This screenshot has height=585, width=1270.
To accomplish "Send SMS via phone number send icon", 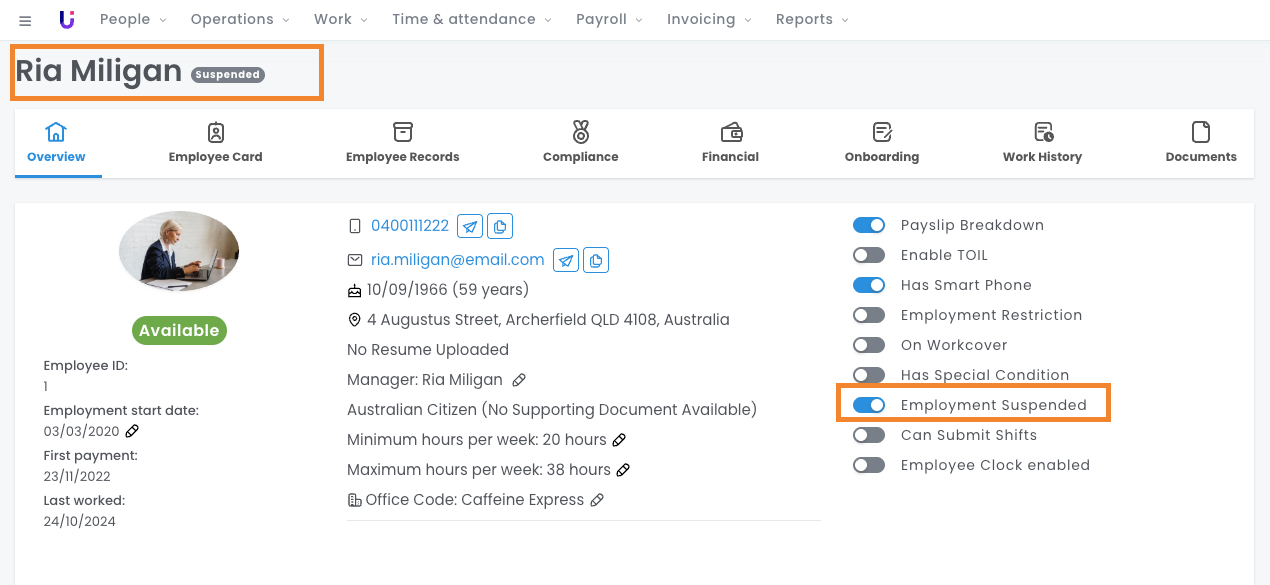I will 470,226.
